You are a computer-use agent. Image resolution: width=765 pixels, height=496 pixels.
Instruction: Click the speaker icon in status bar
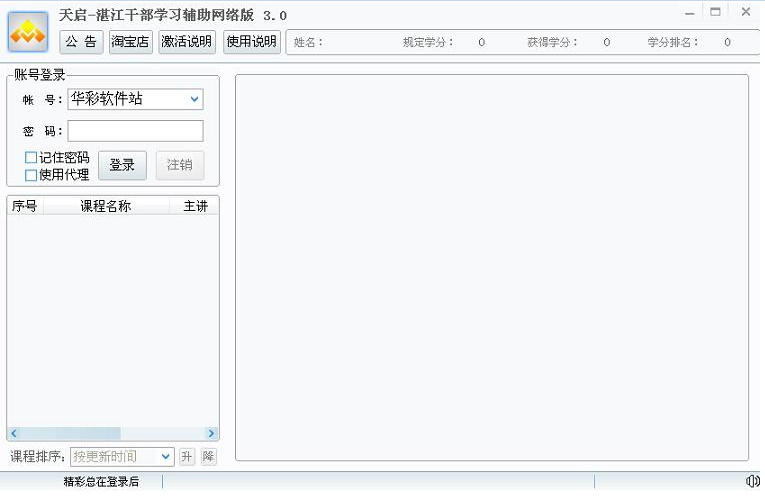coord(752,482)
